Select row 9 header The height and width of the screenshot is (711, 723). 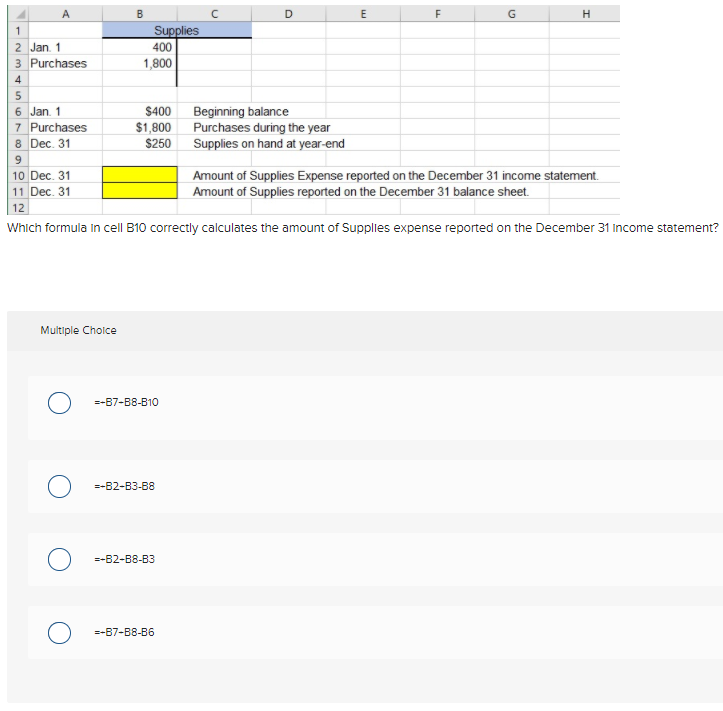[x=18, y=160]
